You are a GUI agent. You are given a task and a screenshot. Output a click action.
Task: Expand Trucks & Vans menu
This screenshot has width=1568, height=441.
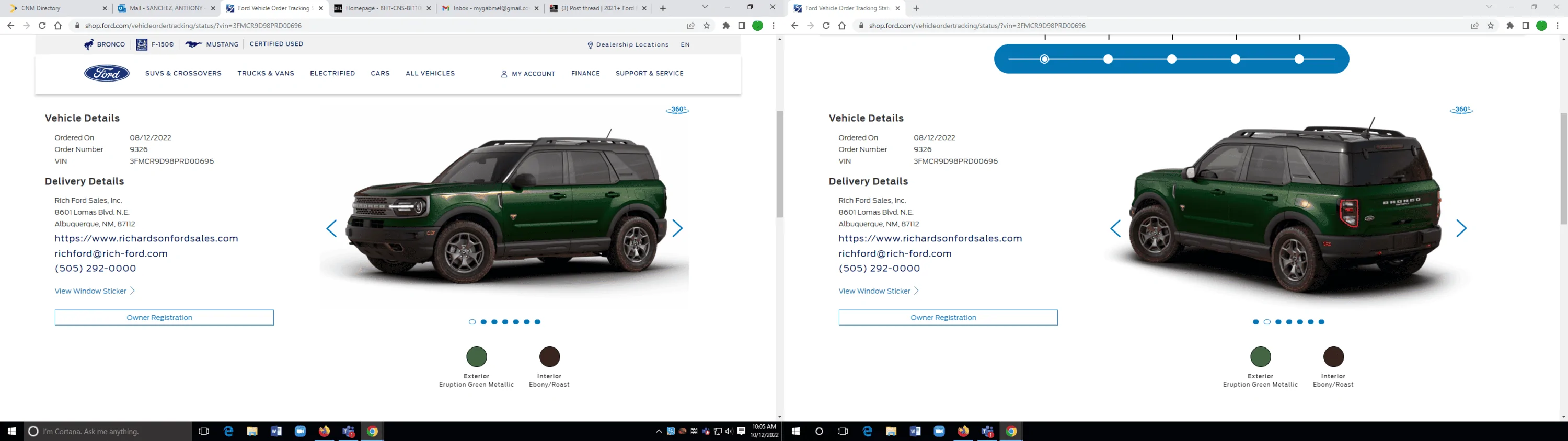(x=266, y=74)
